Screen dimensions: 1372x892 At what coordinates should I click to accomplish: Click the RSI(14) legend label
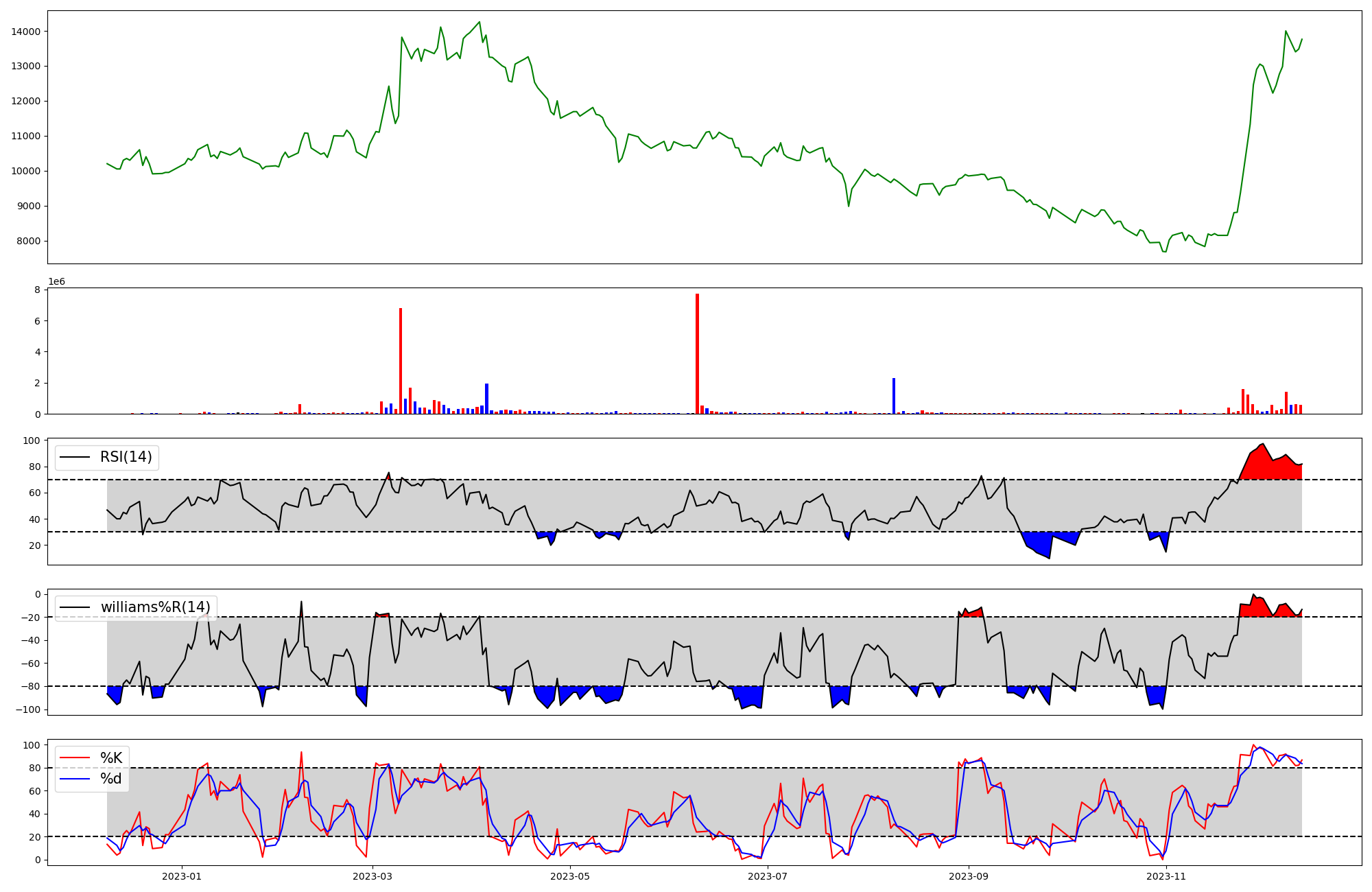click(126, 457)
